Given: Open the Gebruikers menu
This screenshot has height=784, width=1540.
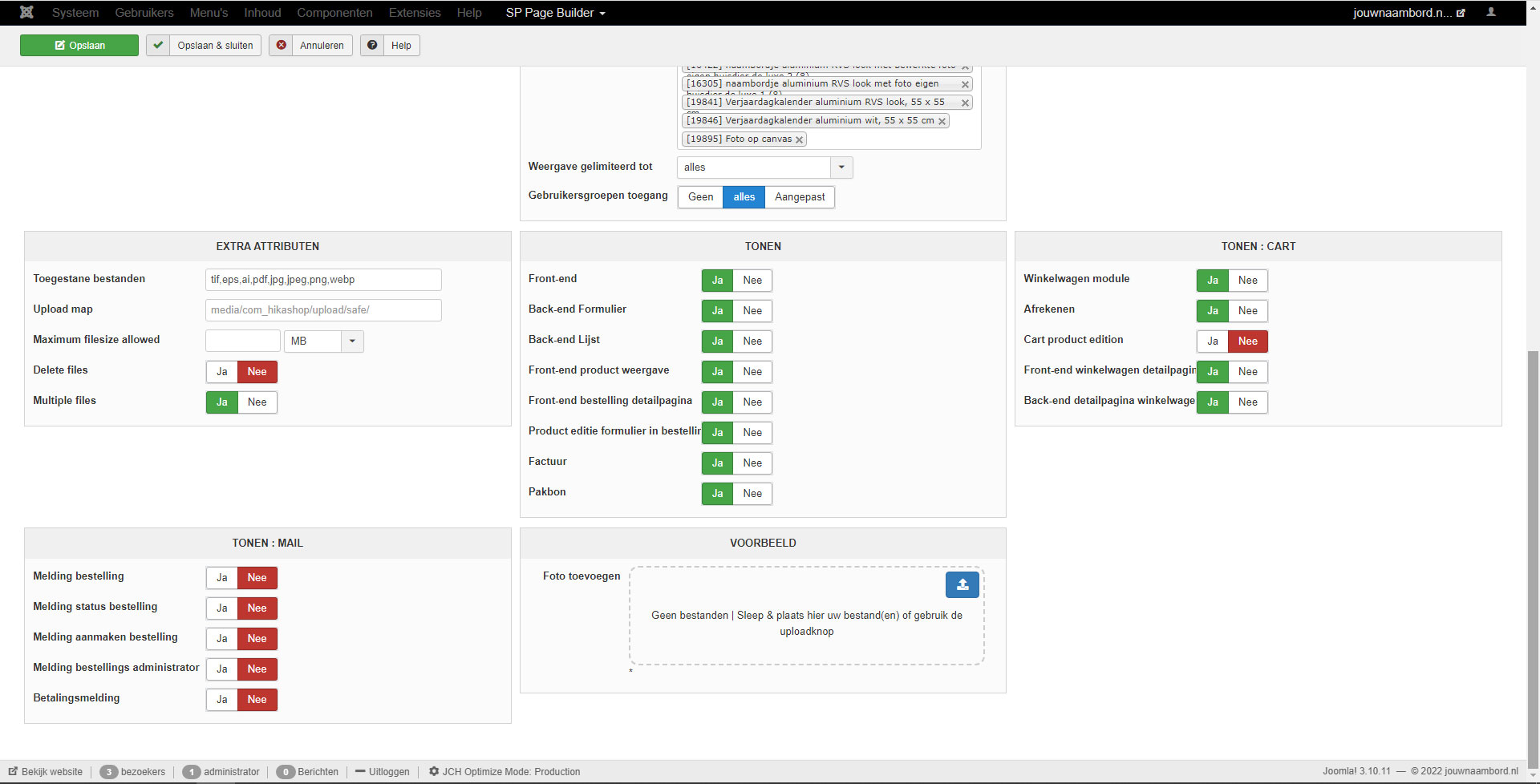Looking at the screenshot, I should point(144,13).
